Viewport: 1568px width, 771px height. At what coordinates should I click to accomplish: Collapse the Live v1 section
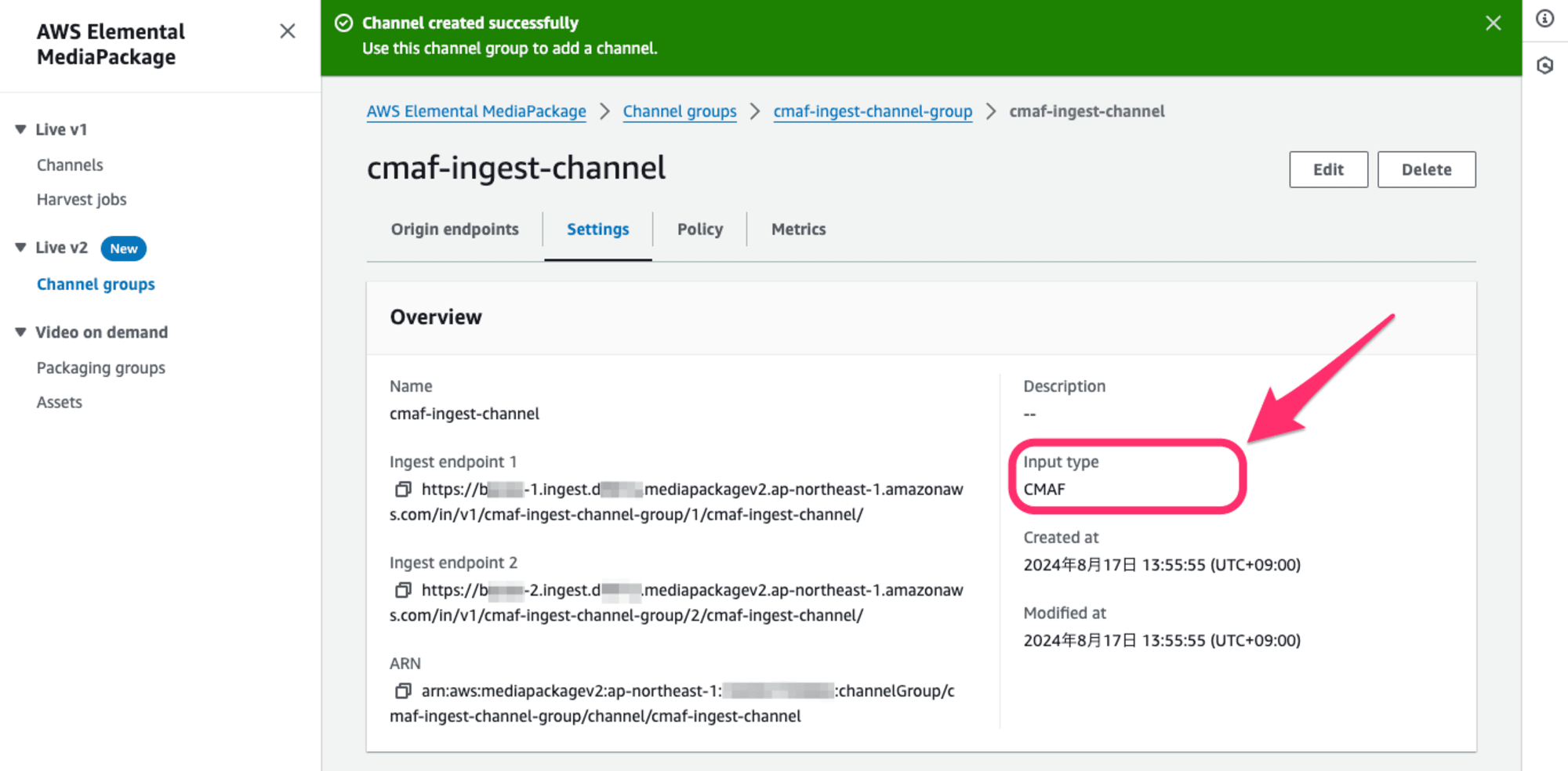point(20,129)
